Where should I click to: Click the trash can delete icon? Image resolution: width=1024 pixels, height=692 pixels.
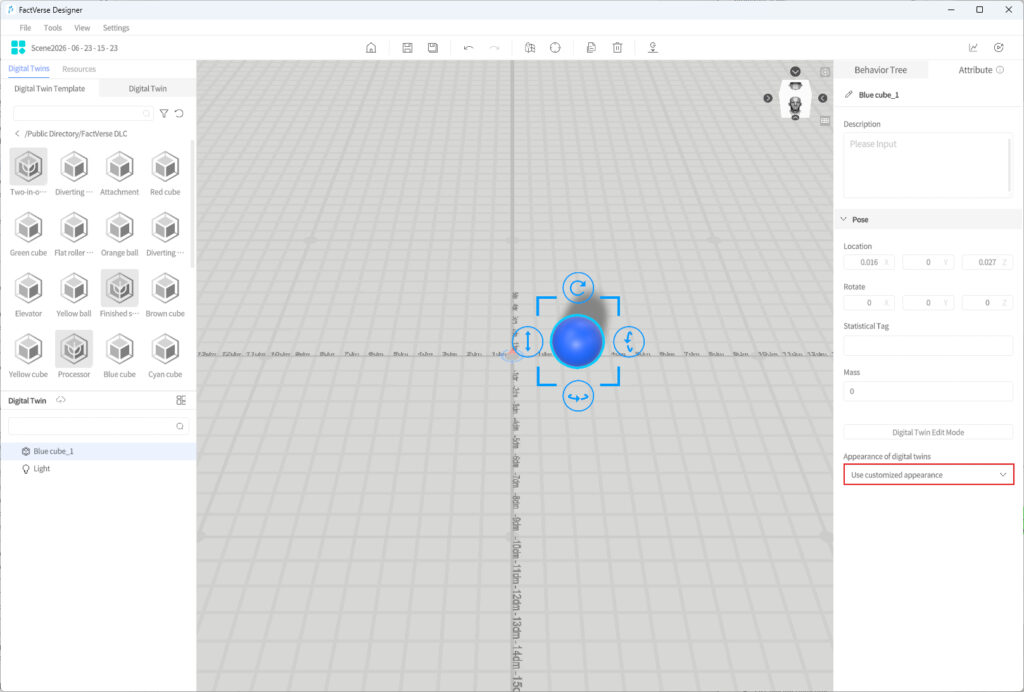tap(617, 48)
